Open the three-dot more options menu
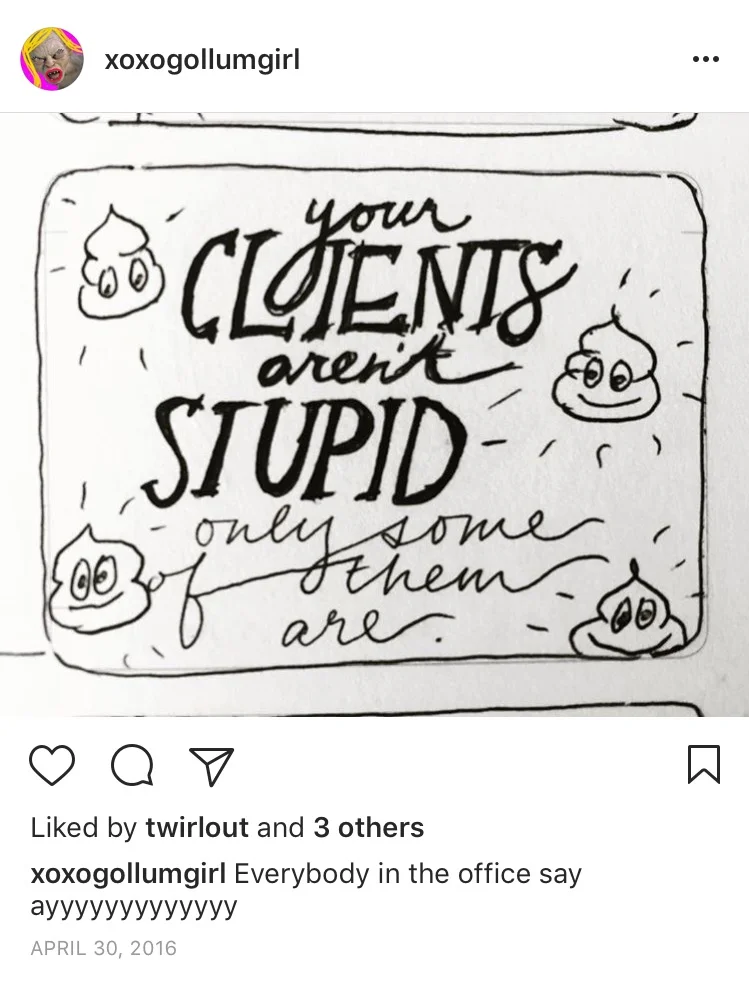749x996 pixels. tap(705, 60)
